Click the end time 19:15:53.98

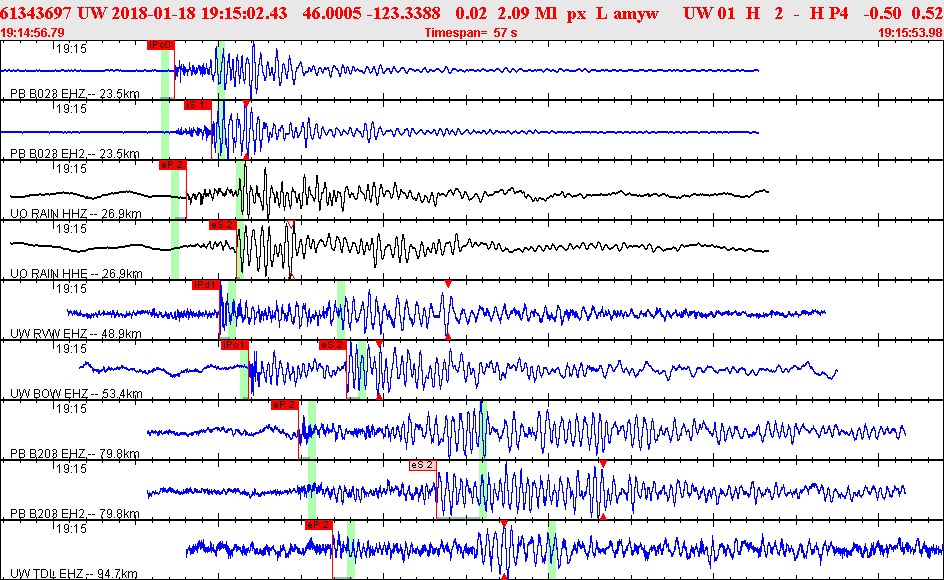pyautogui.click(x=910, y=33)
